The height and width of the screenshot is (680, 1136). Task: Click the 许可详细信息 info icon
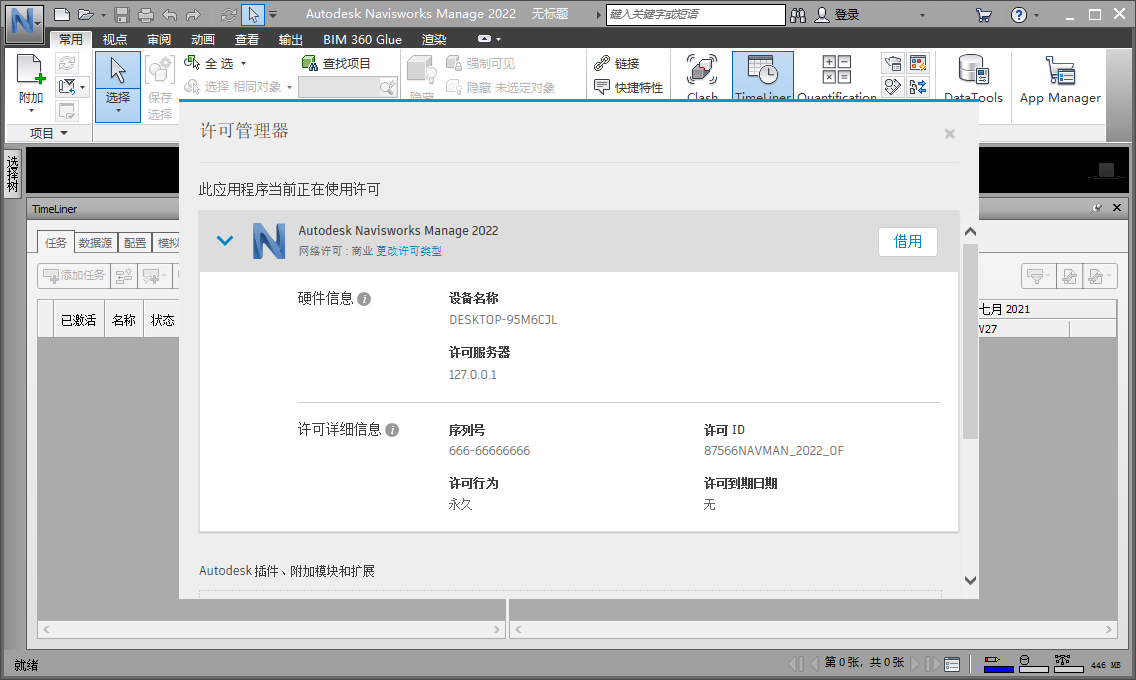click(x=392, y=430)
